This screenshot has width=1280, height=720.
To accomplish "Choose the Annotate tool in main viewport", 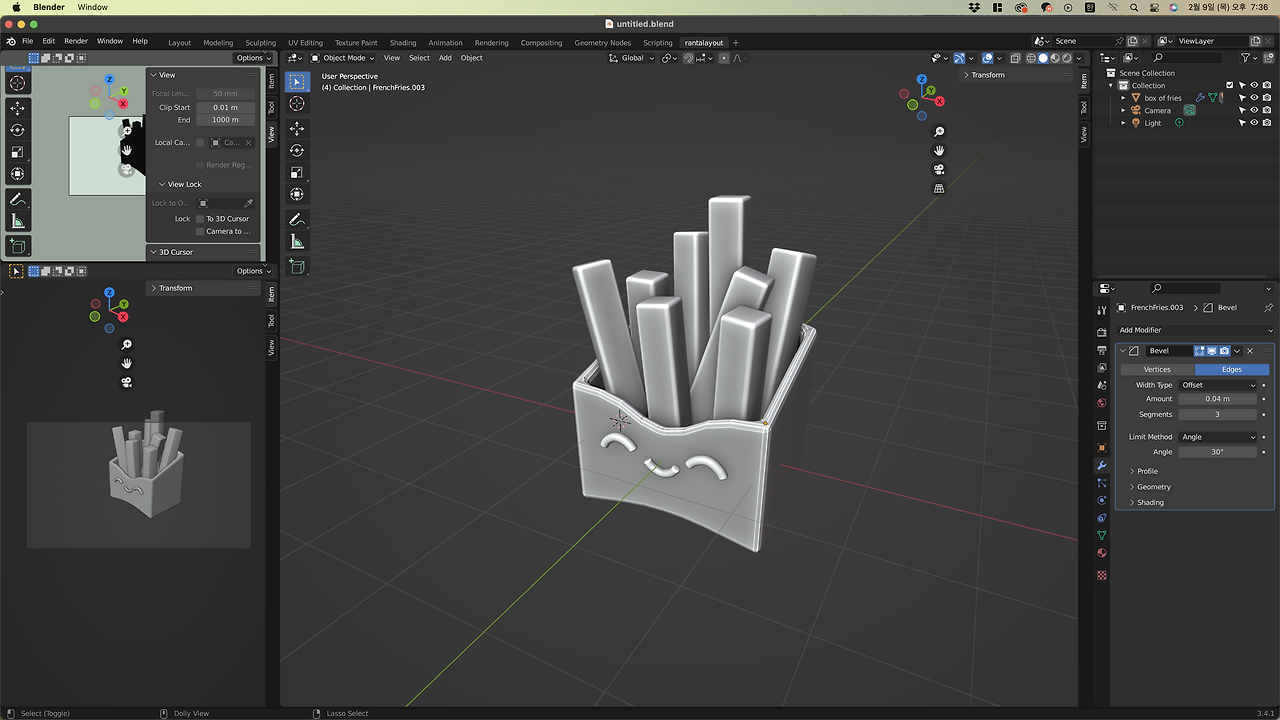I will click(x=297, y=219).
